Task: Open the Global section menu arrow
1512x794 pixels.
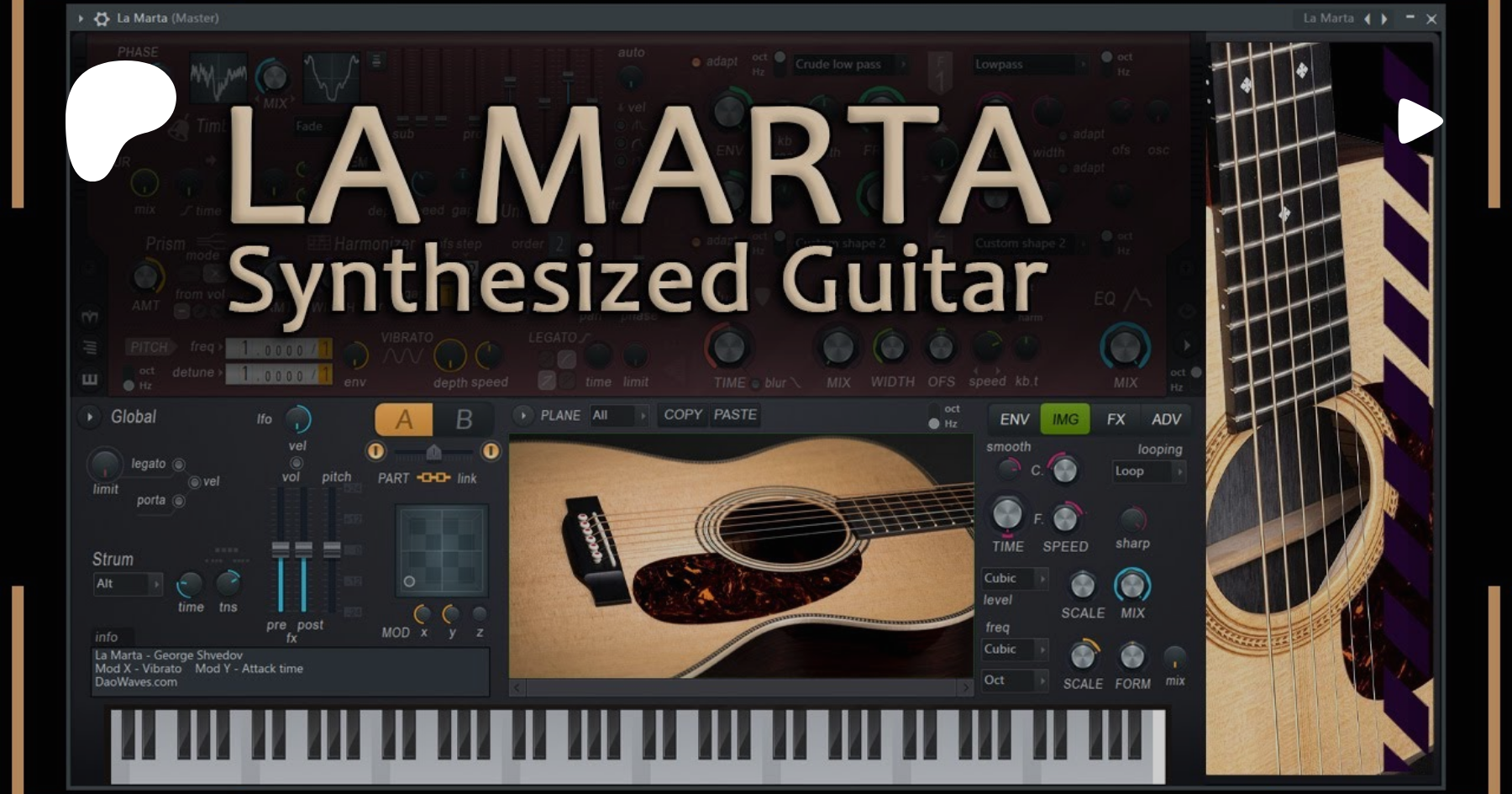Action: pyautogui.click(x=89, y=417)
